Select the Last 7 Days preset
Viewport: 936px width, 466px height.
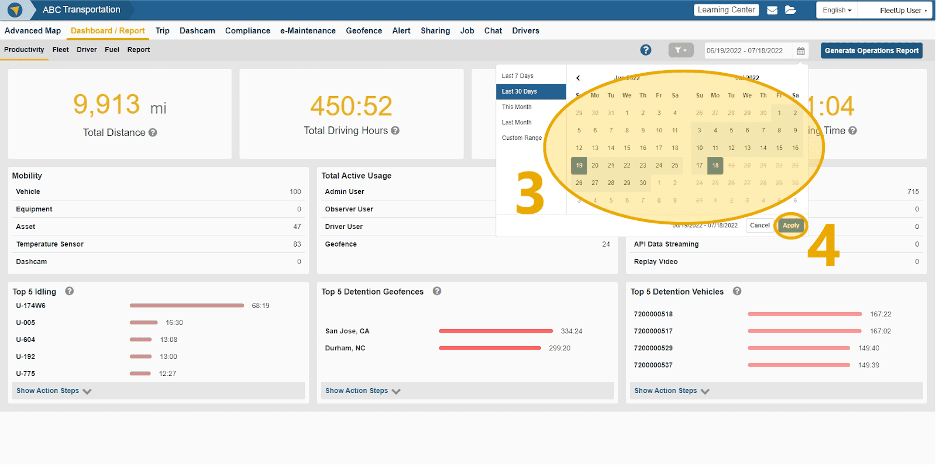518,76
